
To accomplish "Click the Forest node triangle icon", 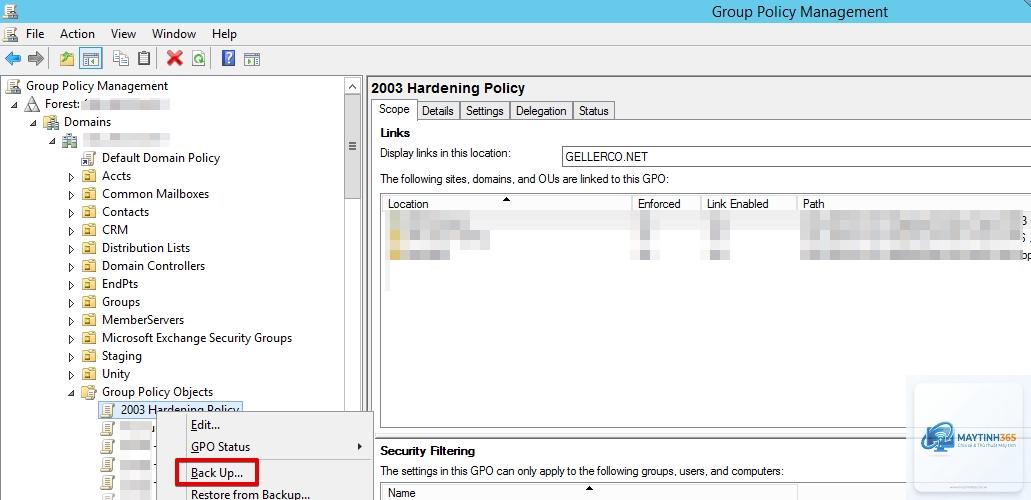I will point(32,104).
